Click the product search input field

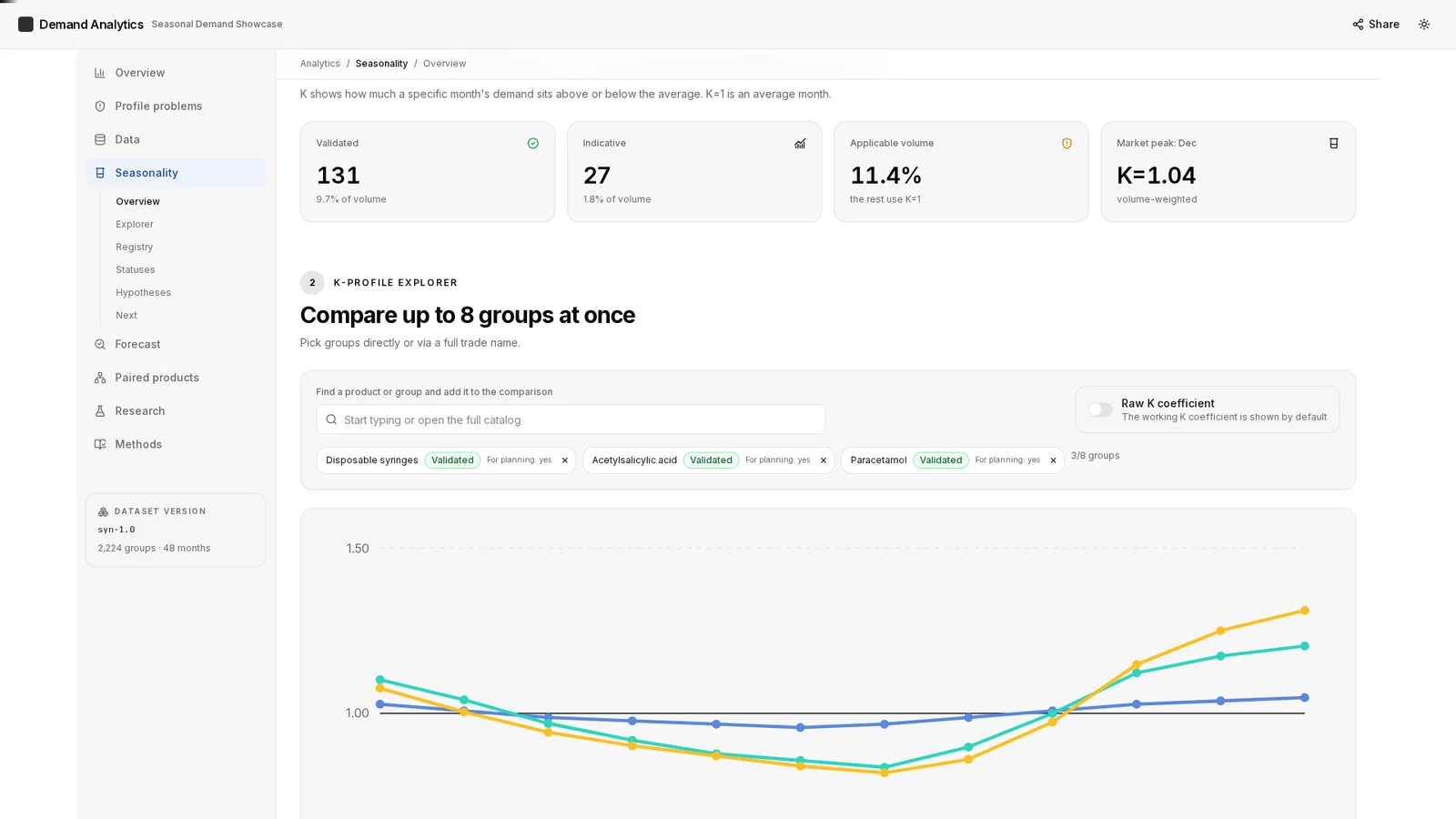pyautogui.click(x=571, y=420)
